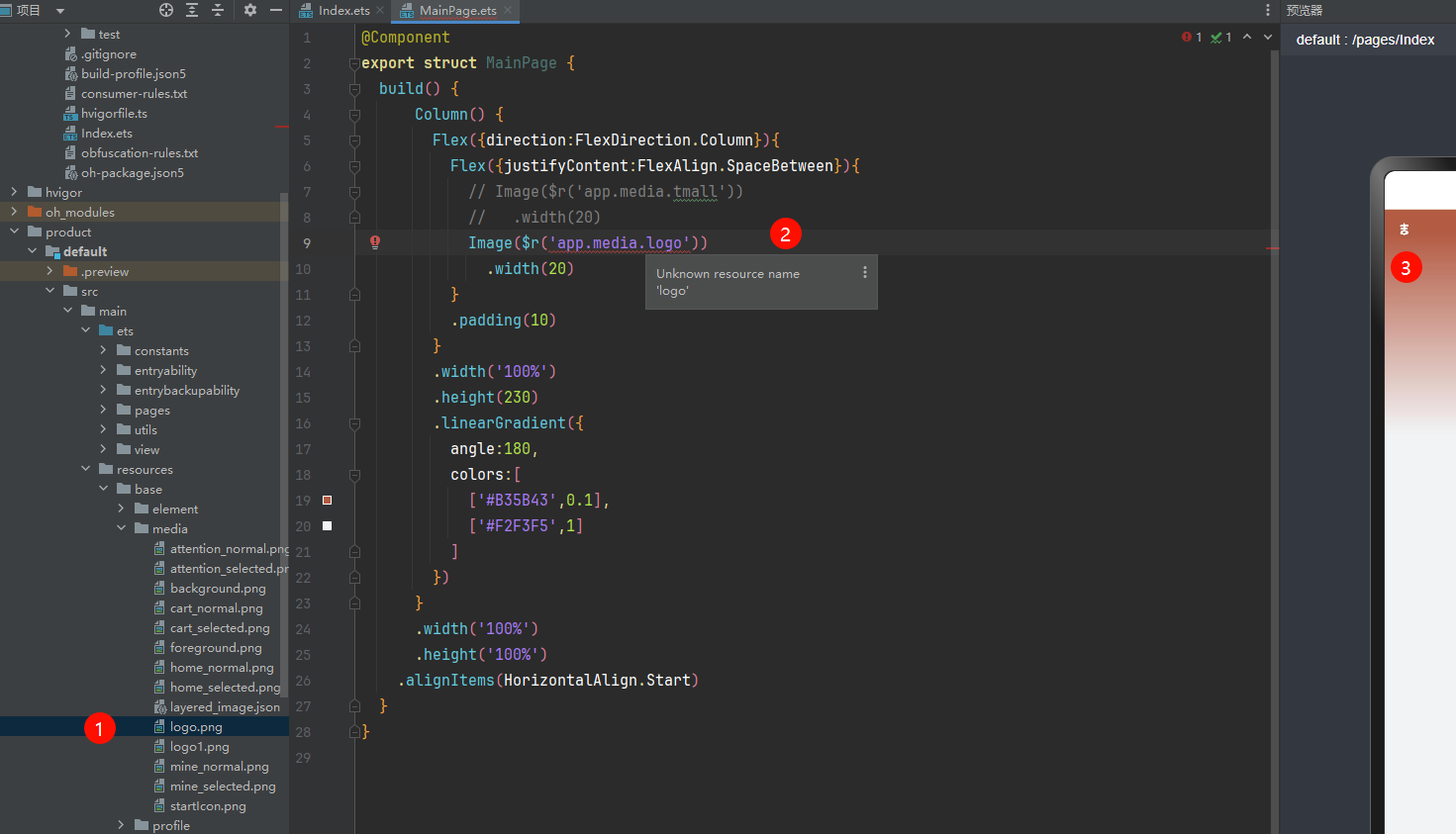Select the MainPage.ets tab
The height and width of the screenshot is (834, 1456).
[x=457, y=10]
